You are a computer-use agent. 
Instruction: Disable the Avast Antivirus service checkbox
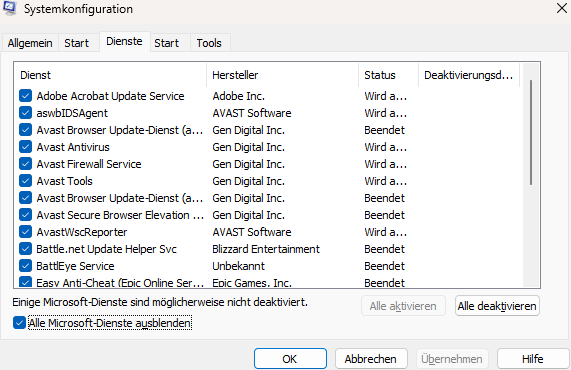(25, 147)
